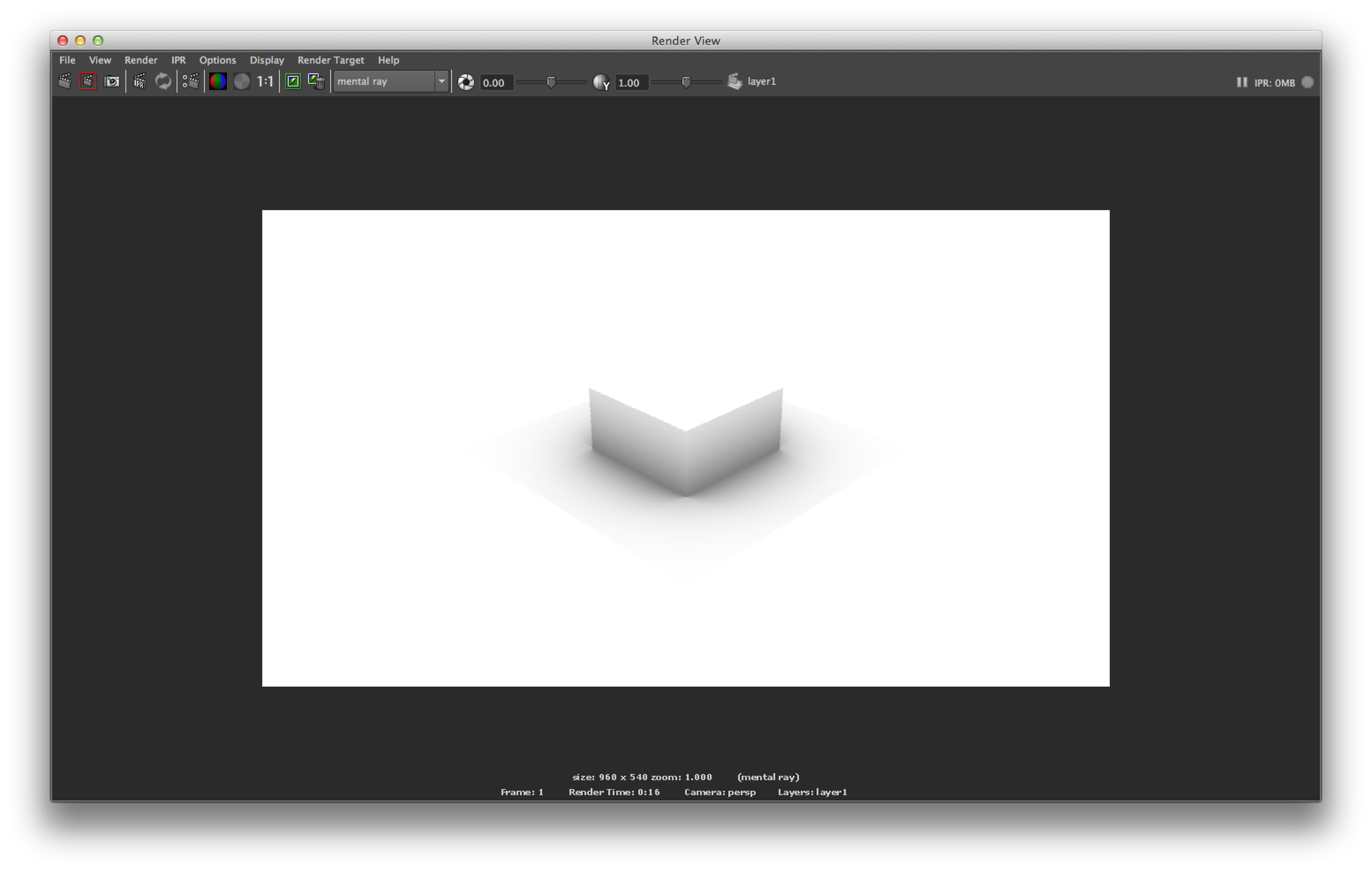Open the Render Target menu

330,59
